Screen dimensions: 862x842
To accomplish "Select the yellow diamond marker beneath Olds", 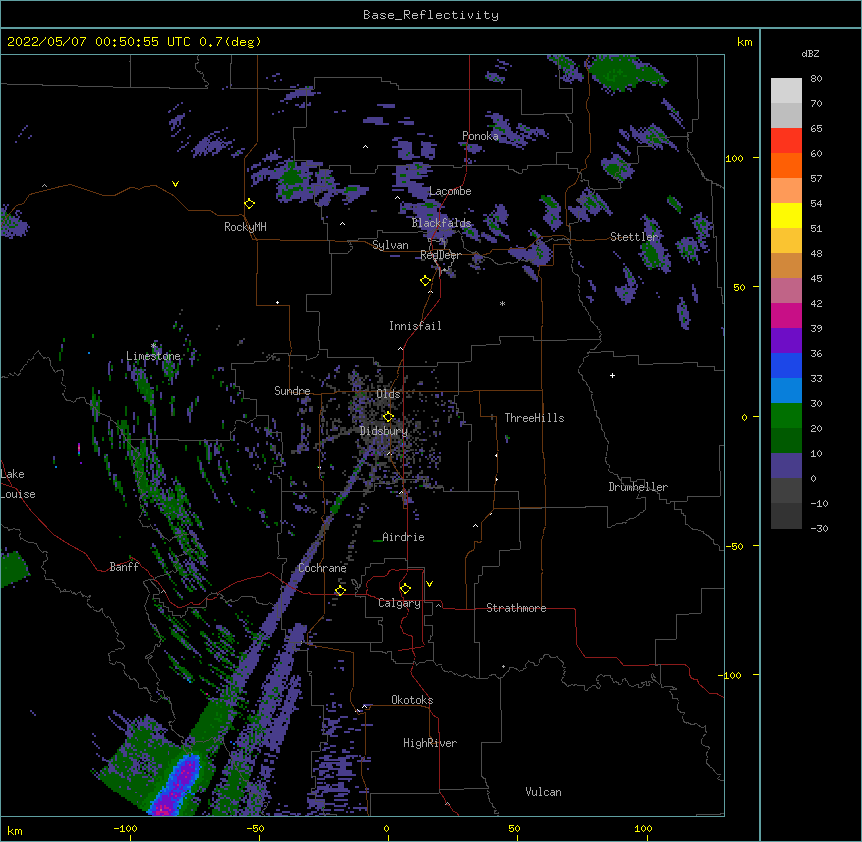I will click(389, 417).
